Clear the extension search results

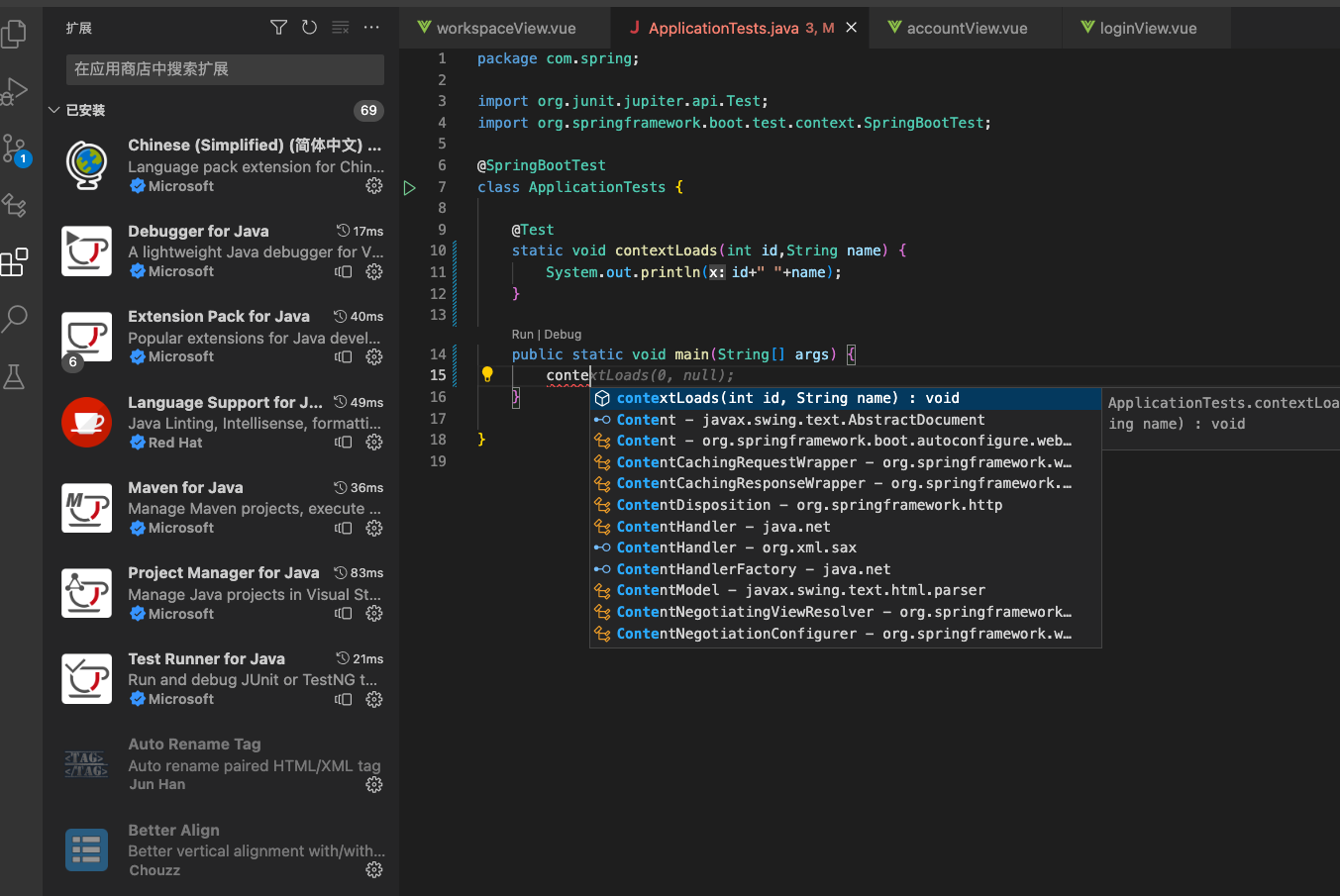tap(340, 28)
